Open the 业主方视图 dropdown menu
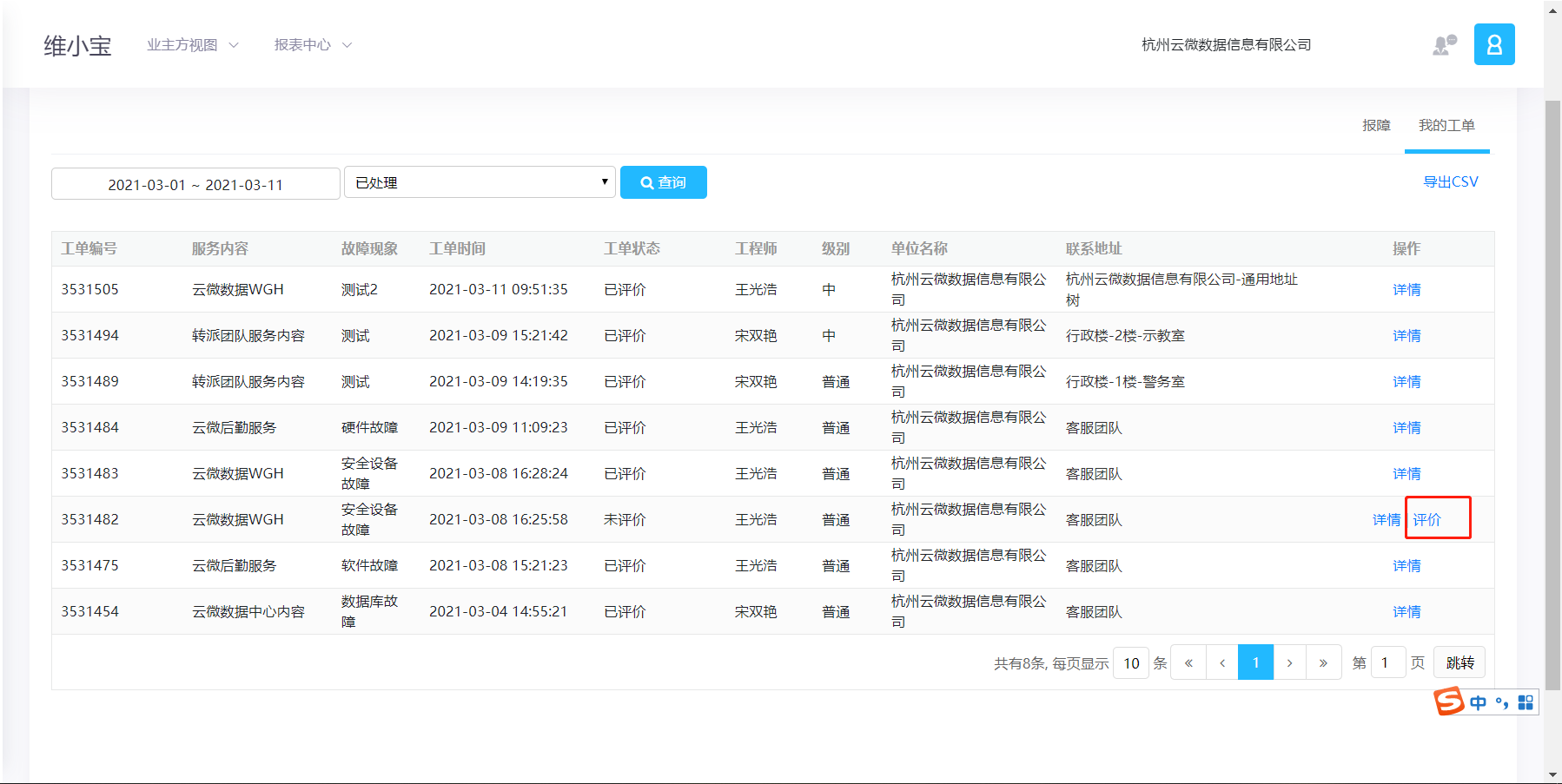The width and height of the screenshot is (1562, 784). (192, 45)
